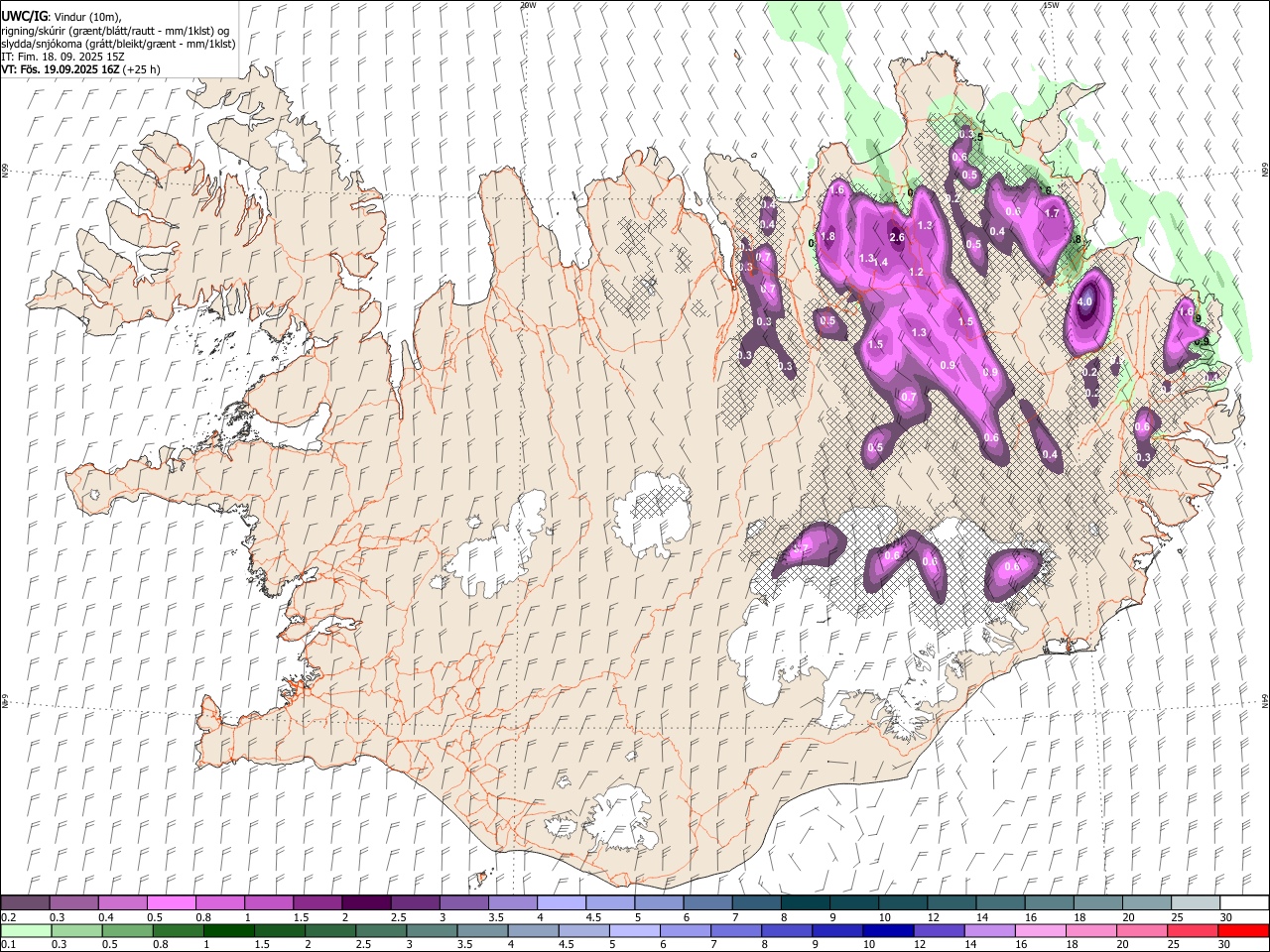Select the 1.2 value on the map
This screenshot has height=952, width=1270.
point(916,272)
